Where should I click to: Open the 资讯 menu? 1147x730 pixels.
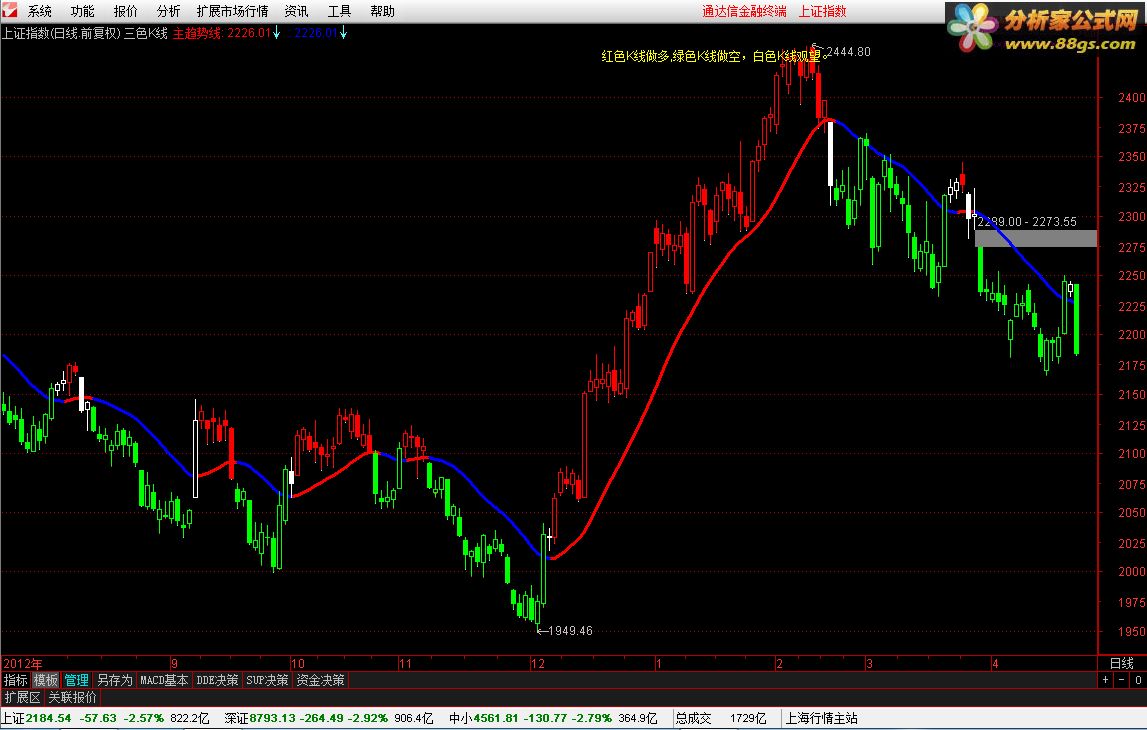coord(296,12)
